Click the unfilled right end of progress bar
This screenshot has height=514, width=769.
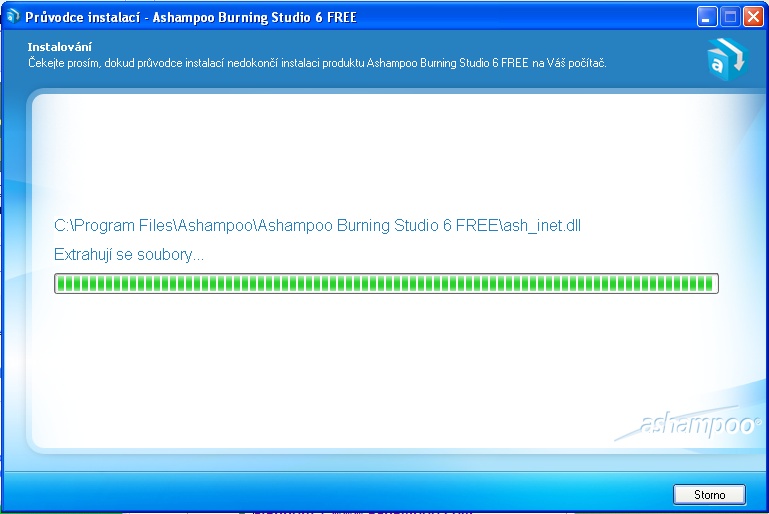(x=715, y=283)
